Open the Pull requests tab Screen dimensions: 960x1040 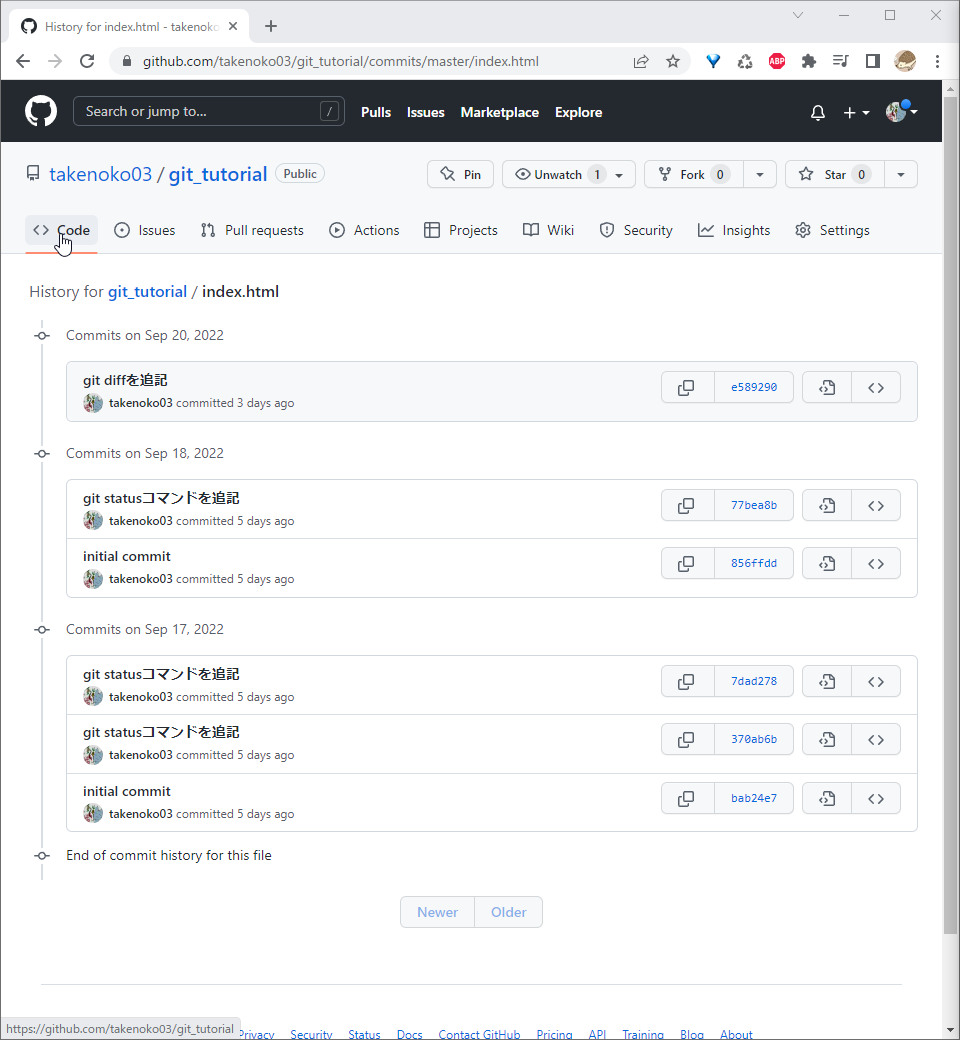(x=252, y=230)
